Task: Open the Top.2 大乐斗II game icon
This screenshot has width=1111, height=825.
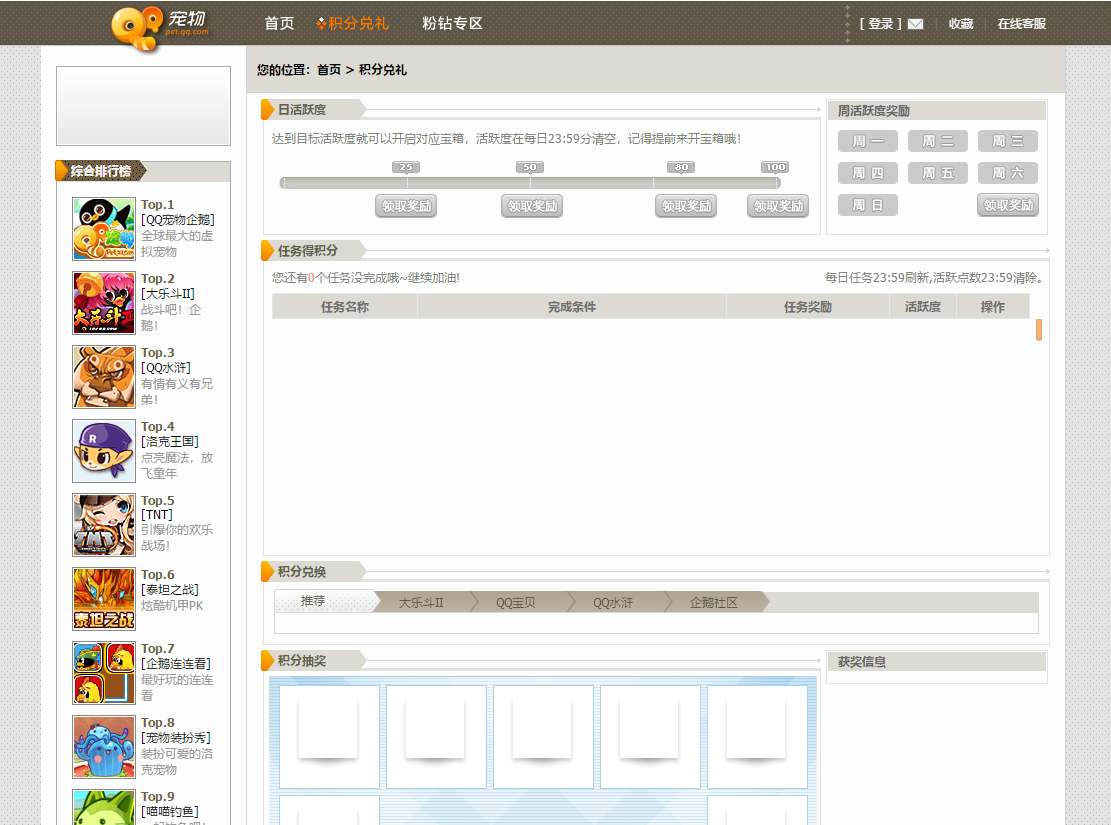Action: (103, 303)
